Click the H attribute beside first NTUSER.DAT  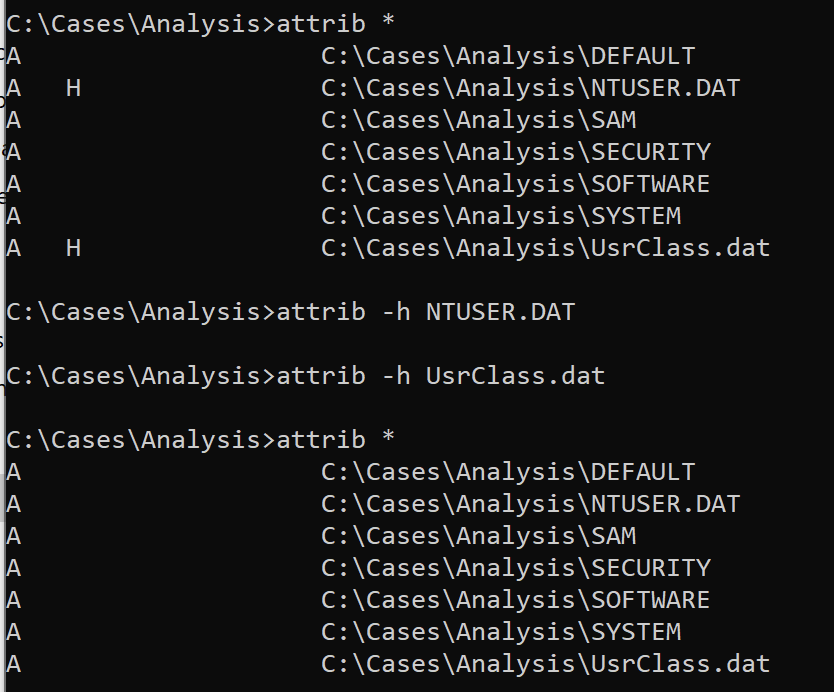pos(73,88)
